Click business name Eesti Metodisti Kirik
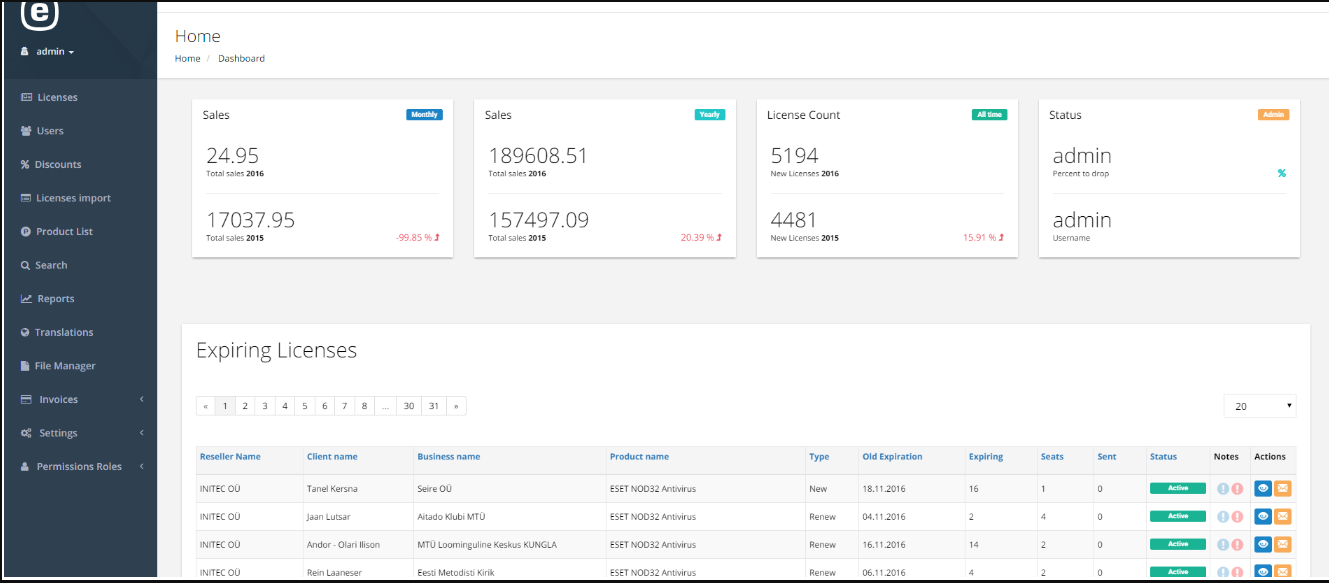Viewport: 1329px width, 583px height. (456, 573)
